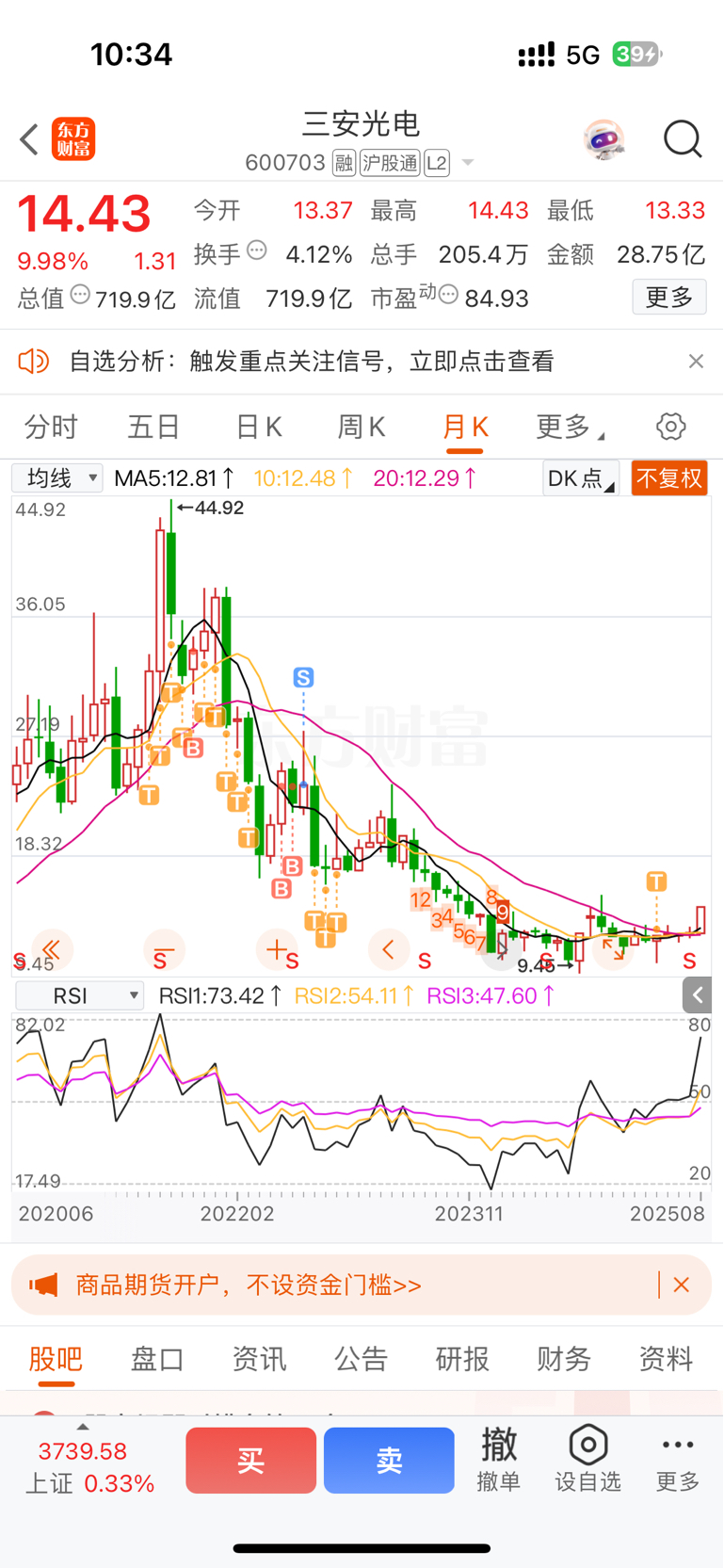724x1568 pixels.
Task: Tap the 融 margin trading tag
Action: (x=344, y=163)
